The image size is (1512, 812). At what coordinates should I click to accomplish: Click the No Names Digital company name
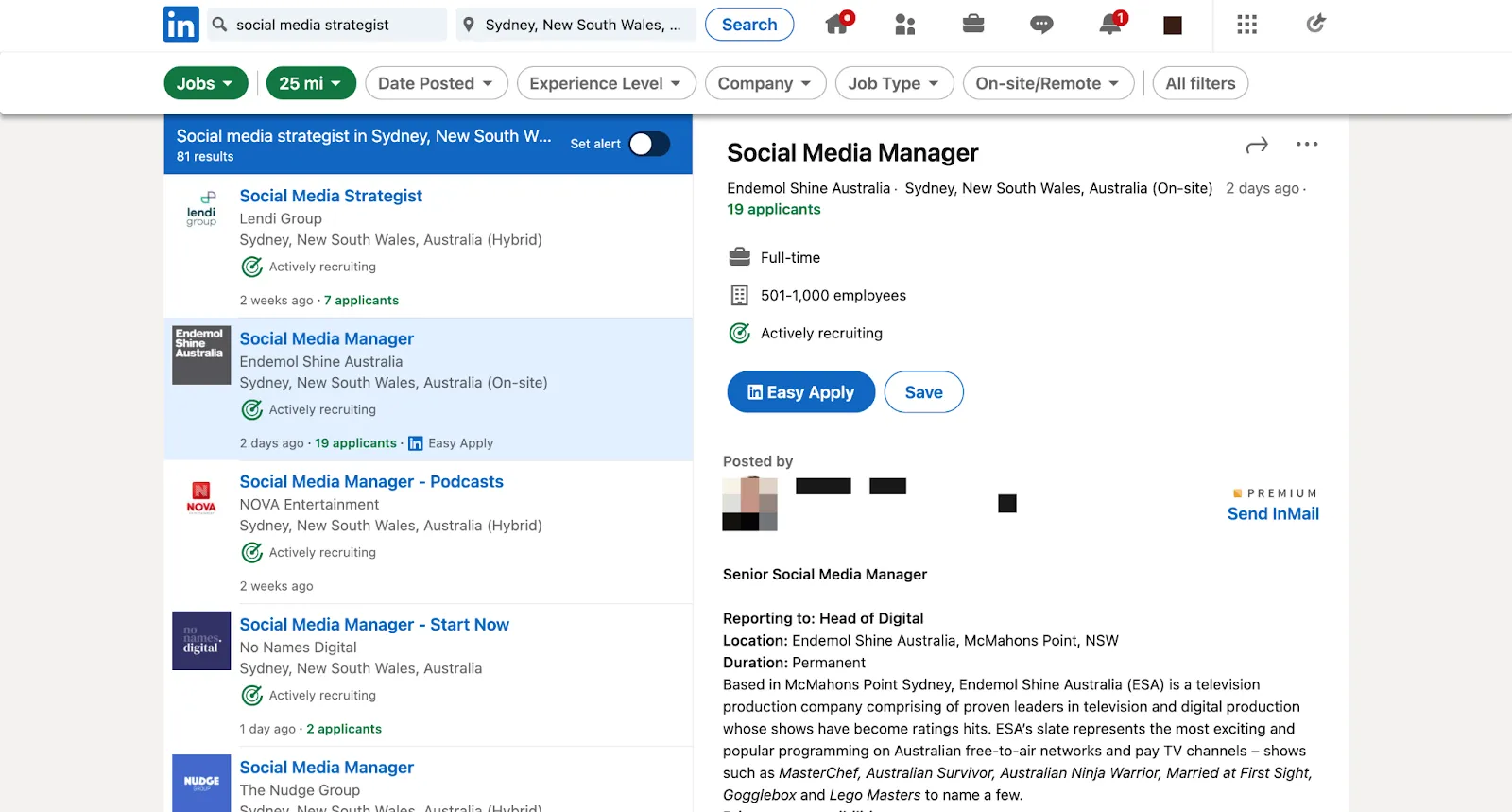click(299, 648)
